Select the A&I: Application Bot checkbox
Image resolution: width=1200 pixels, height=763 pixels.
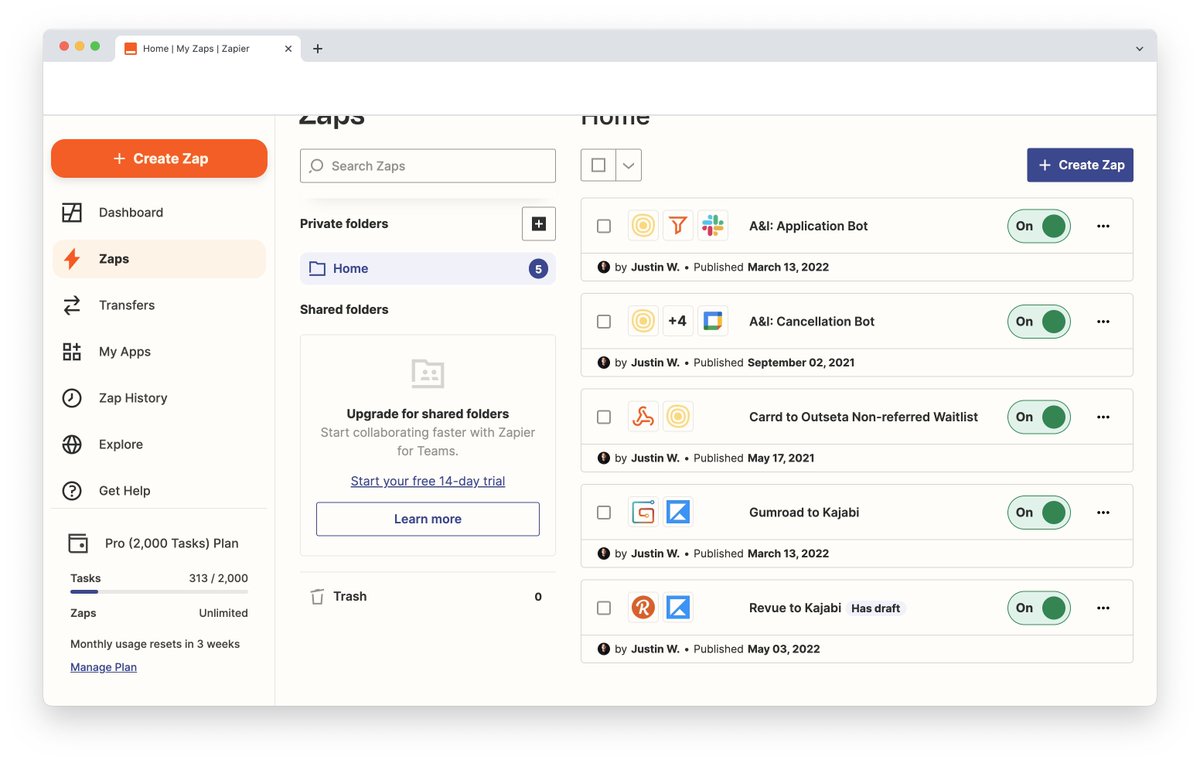coord(604,226)
